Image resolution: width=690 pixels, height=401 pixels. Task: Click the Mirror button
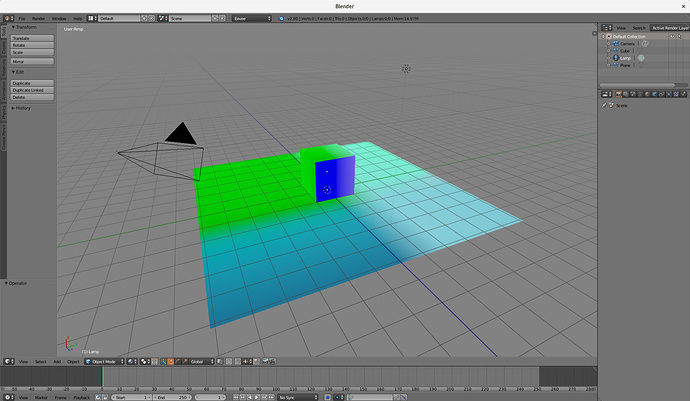coord(32,62)
